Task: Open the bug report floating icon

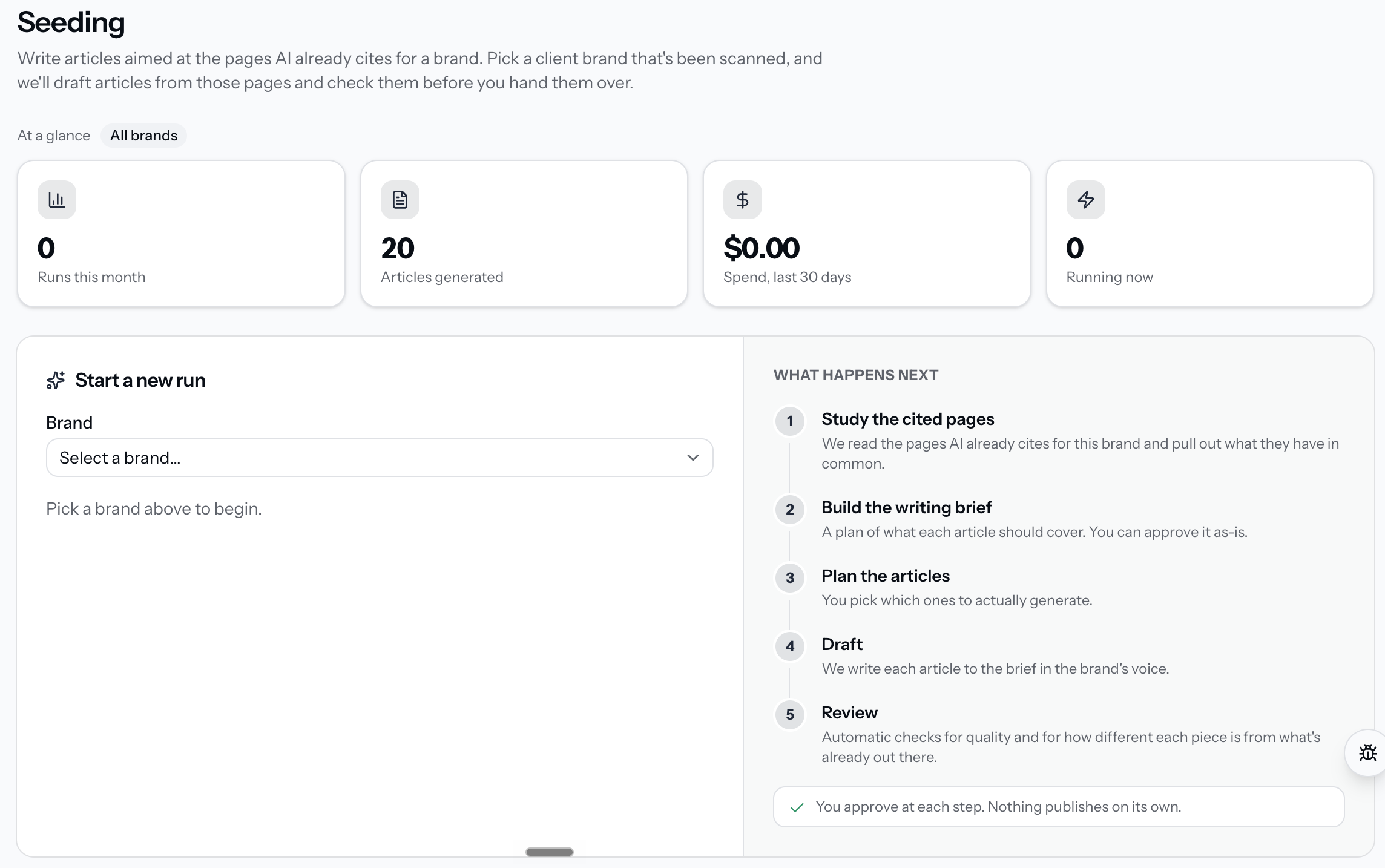Action: point(1367,753)
